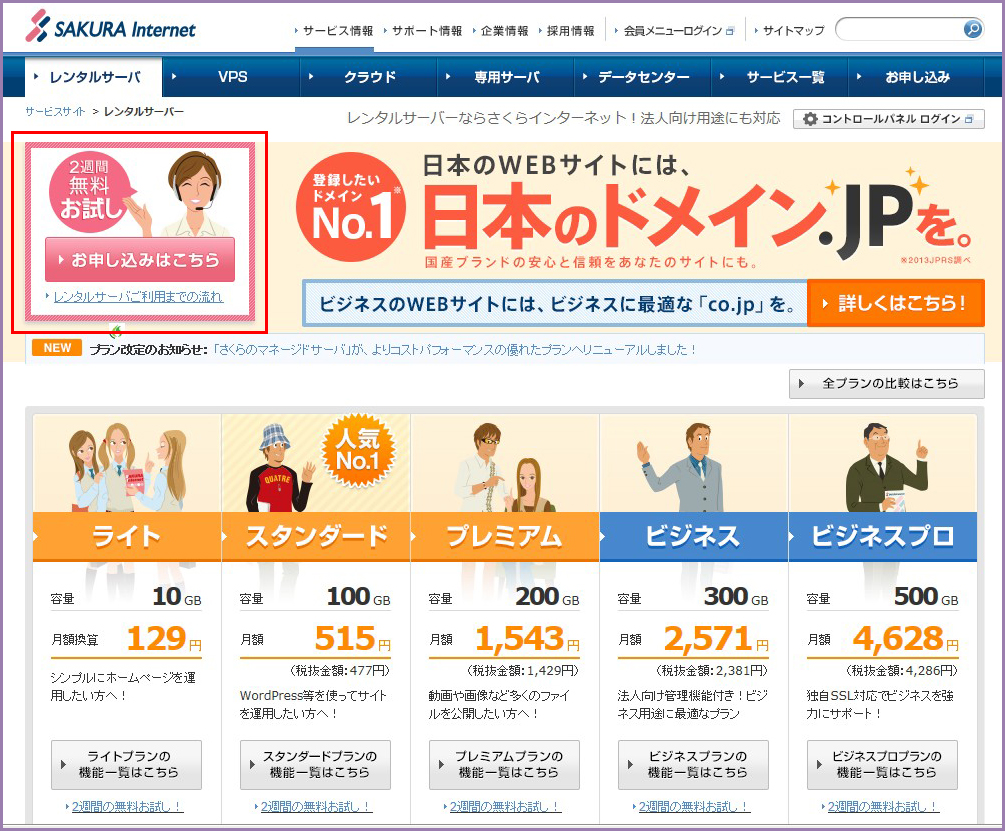Select the データセンター navigation tab

pos(643,77)
